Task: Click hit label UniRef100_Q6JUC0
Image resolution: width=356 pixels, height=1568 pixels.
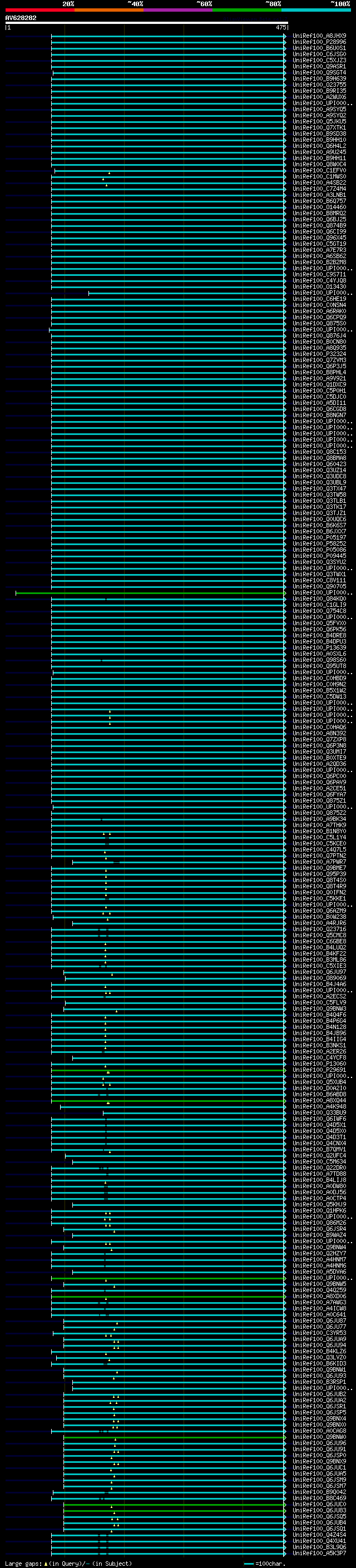Action: coord(319,1504)
